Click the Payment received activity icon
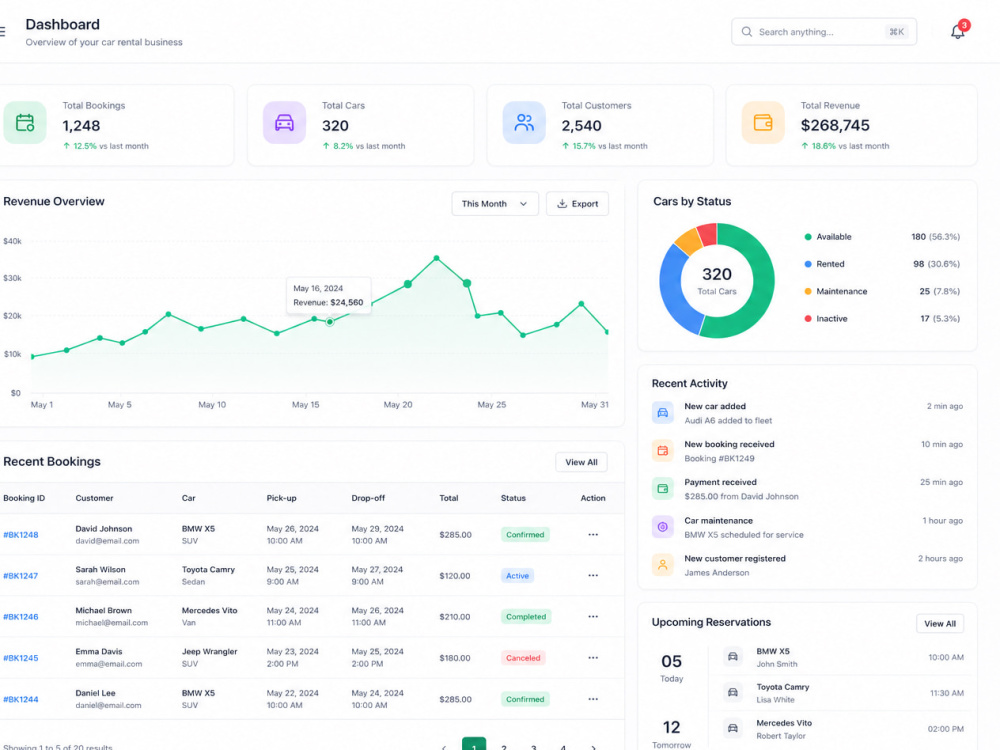 [663, 489]
